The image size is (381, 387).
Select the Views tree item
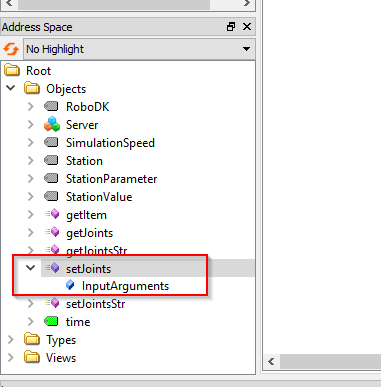click(61, 358)
